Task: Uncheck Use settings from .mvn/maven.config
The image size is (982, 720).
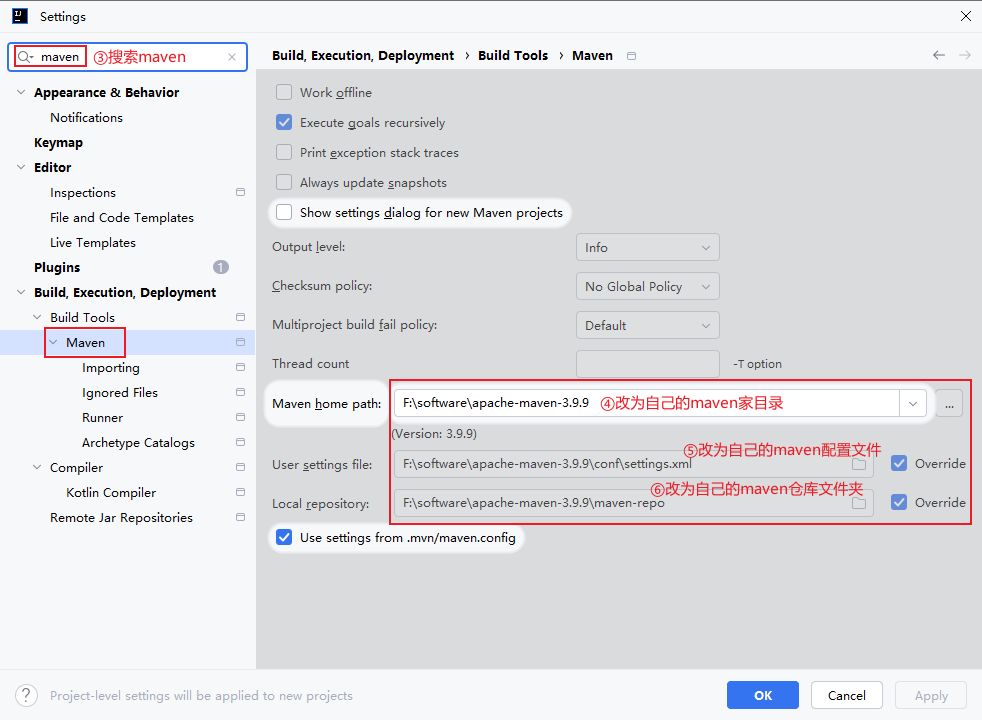Action: pos(284,538)
